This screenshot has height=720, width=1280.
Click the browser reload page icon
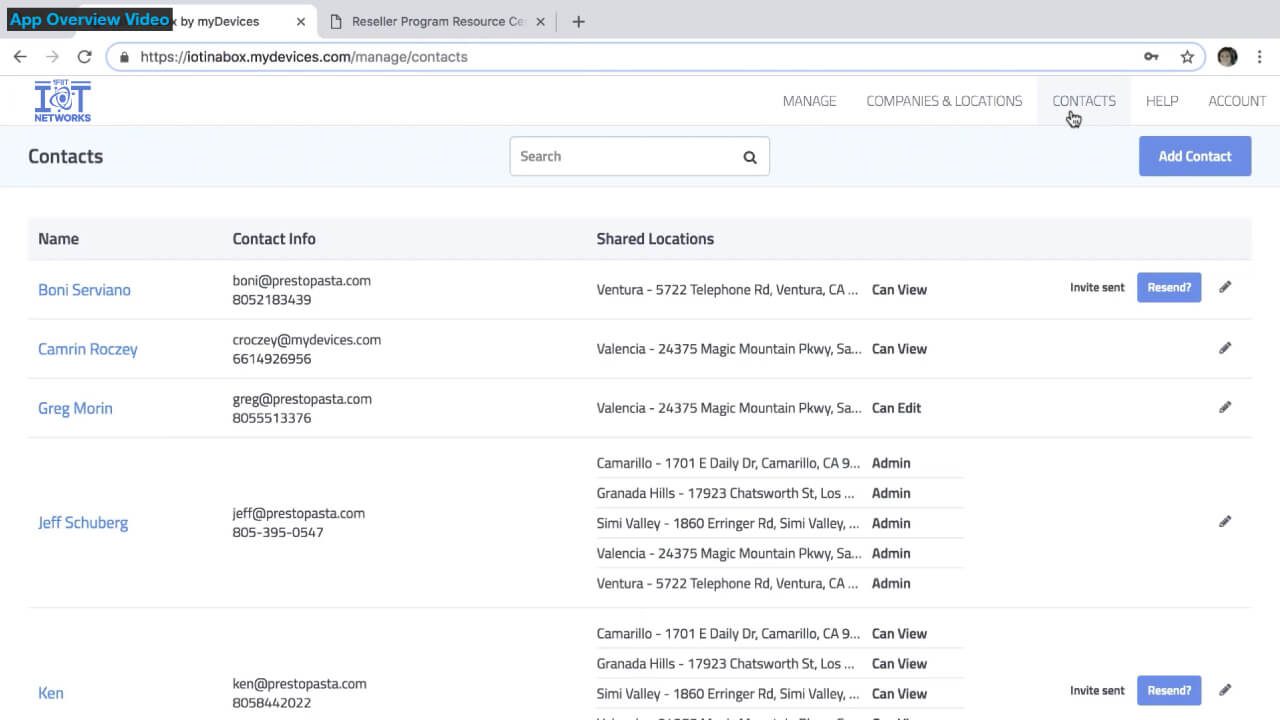(84, 57)
